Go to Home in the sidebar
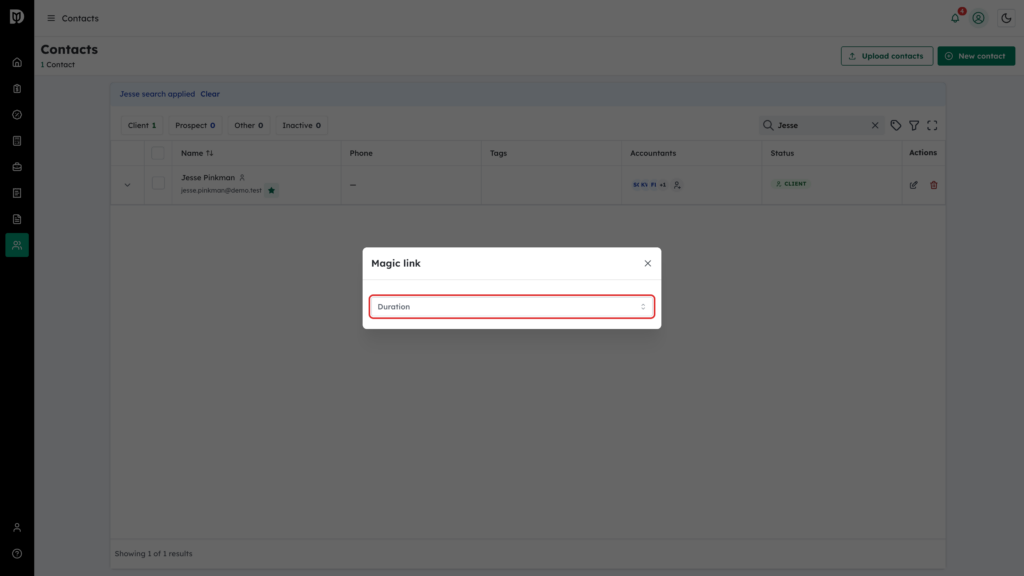 (x=17, y=63)
